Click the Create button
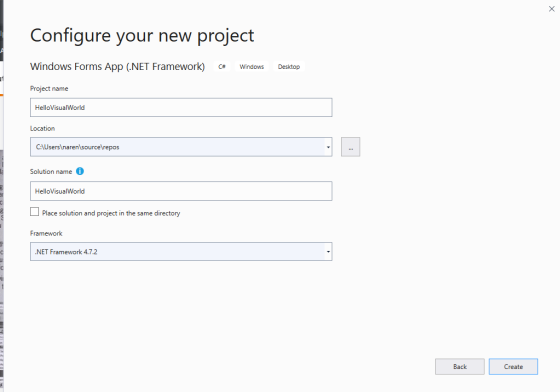The height and width of the screenshot is (392, 560). tap(513, 367)
